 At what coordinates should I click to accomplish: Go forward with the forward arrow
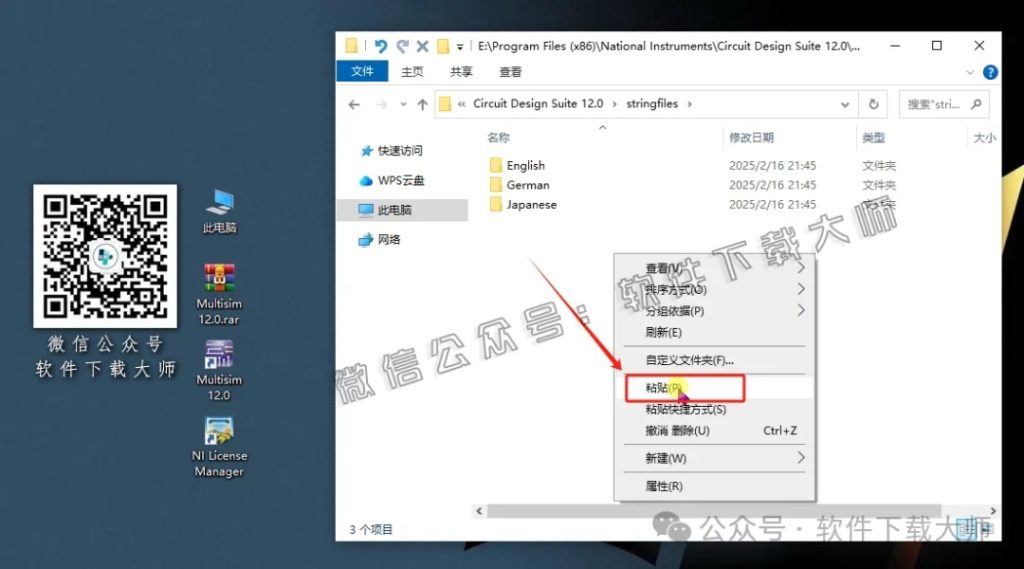(x=381, y=105)
